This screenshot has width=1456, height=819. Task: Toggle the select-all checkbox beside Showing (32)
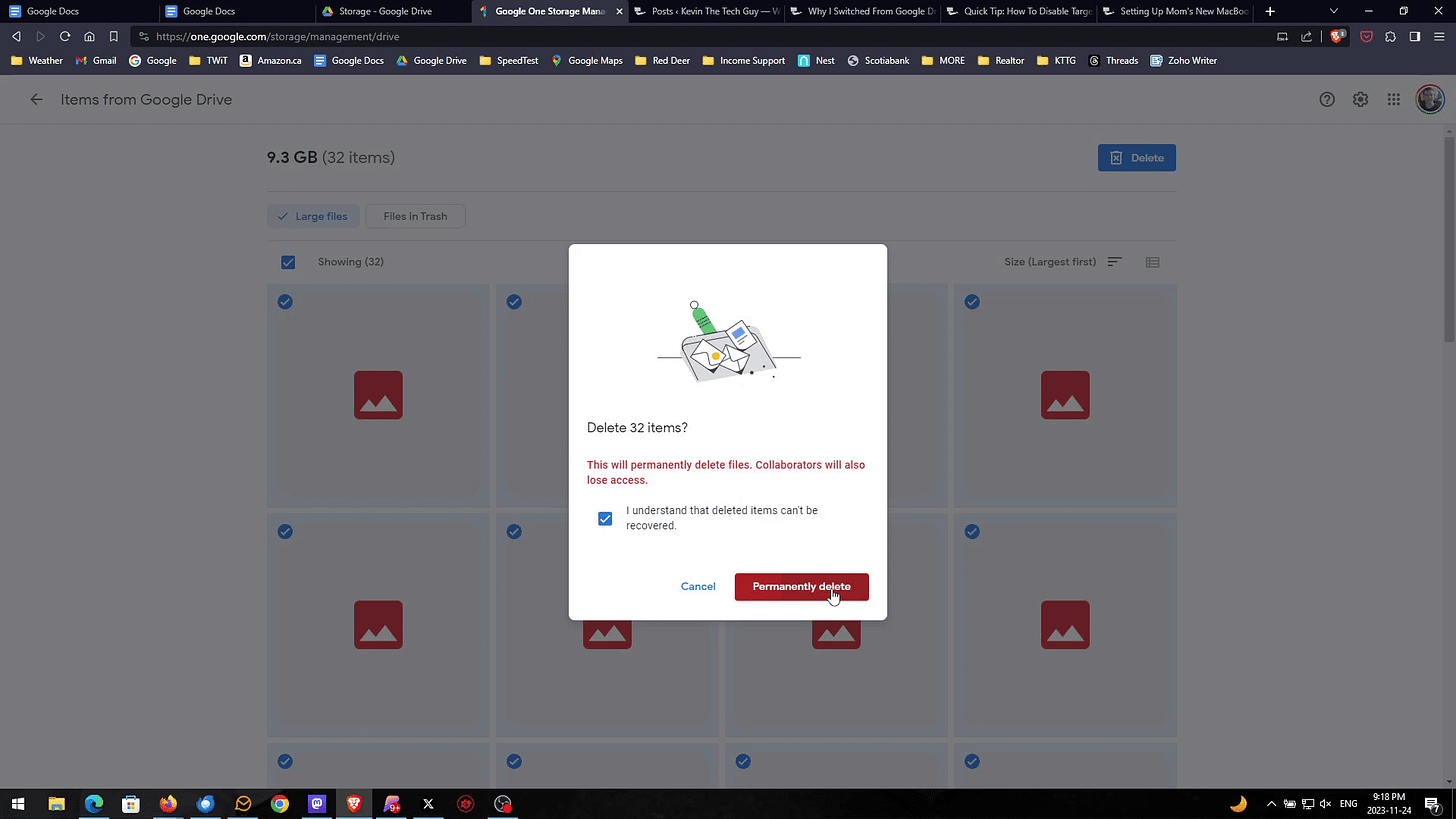coord(288,262)
